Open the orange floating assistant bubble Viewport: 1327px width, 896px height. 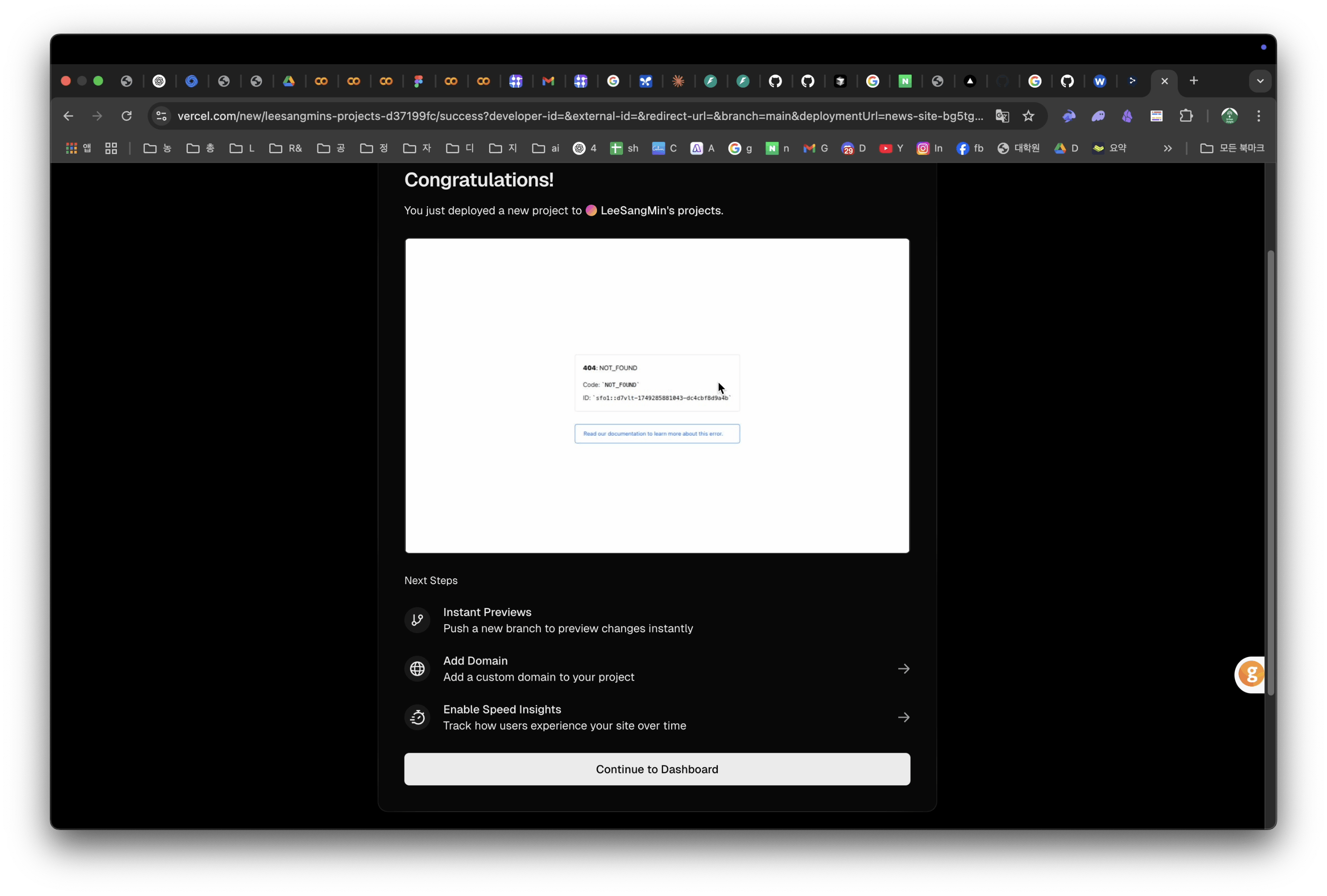1251,674
